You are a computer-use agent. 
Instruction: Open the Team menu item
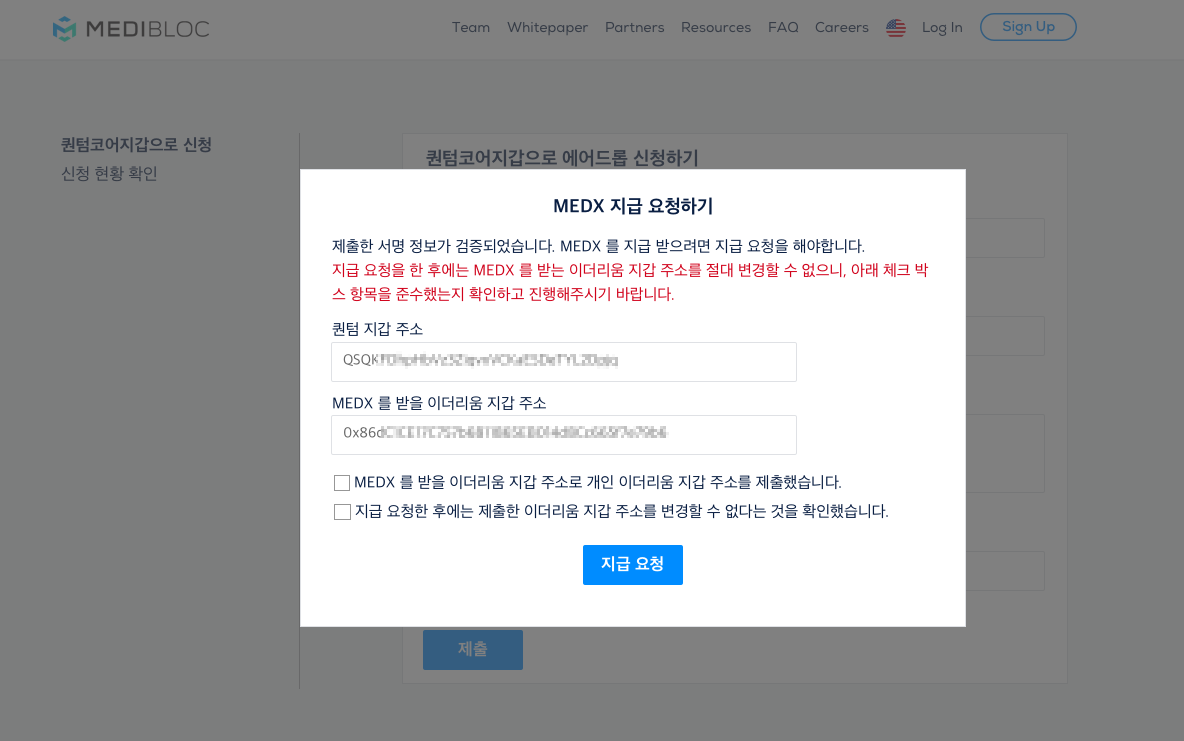click(x=470, y=27)
